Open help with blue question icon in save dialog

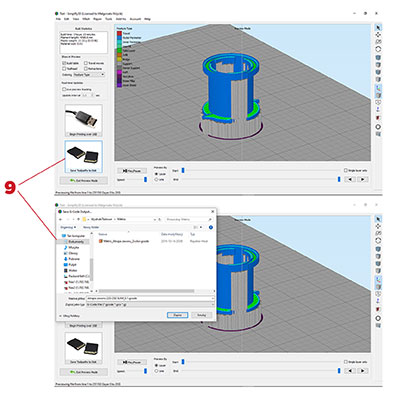211,227
